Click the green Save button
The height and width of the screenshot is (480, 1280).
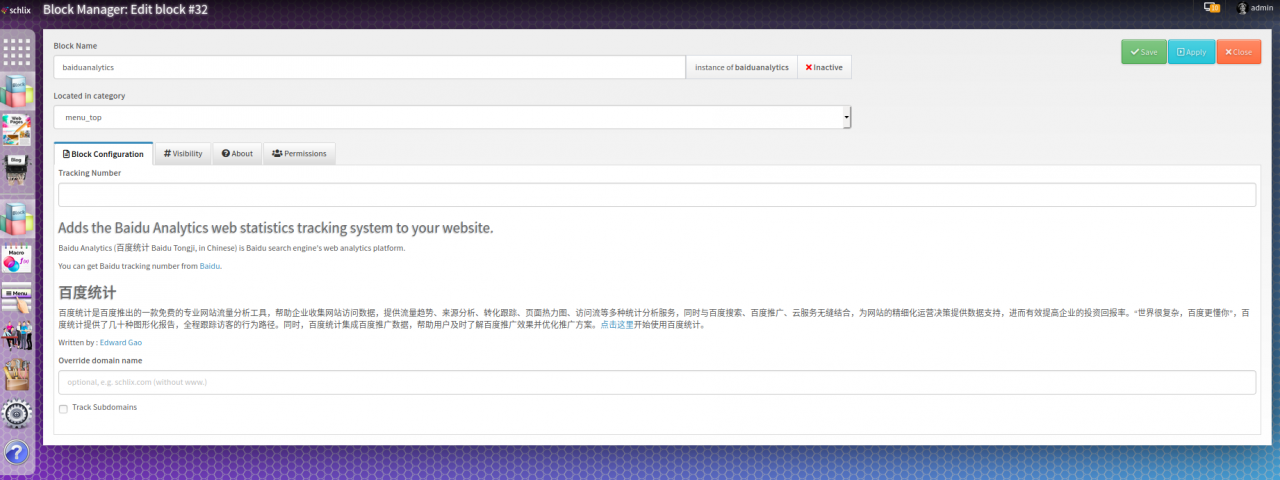pos(1144,52)
